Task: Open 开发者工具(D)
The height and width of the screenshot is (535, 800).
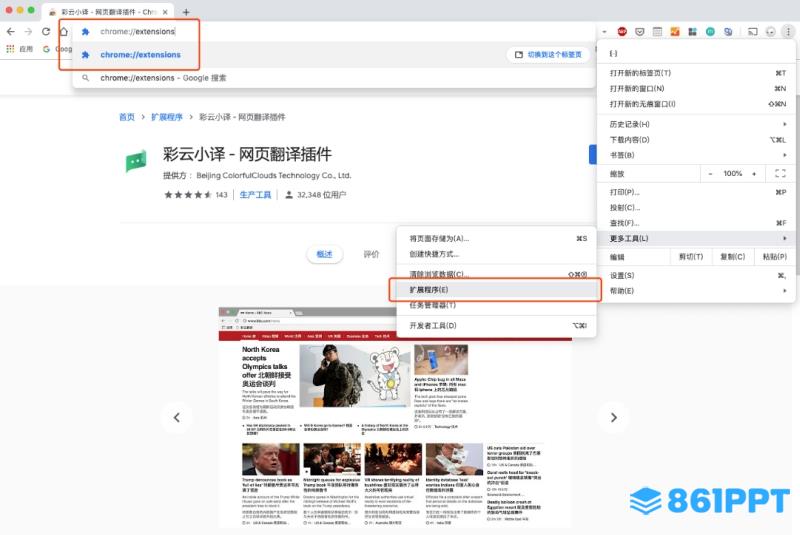Action: coord(496,325)
